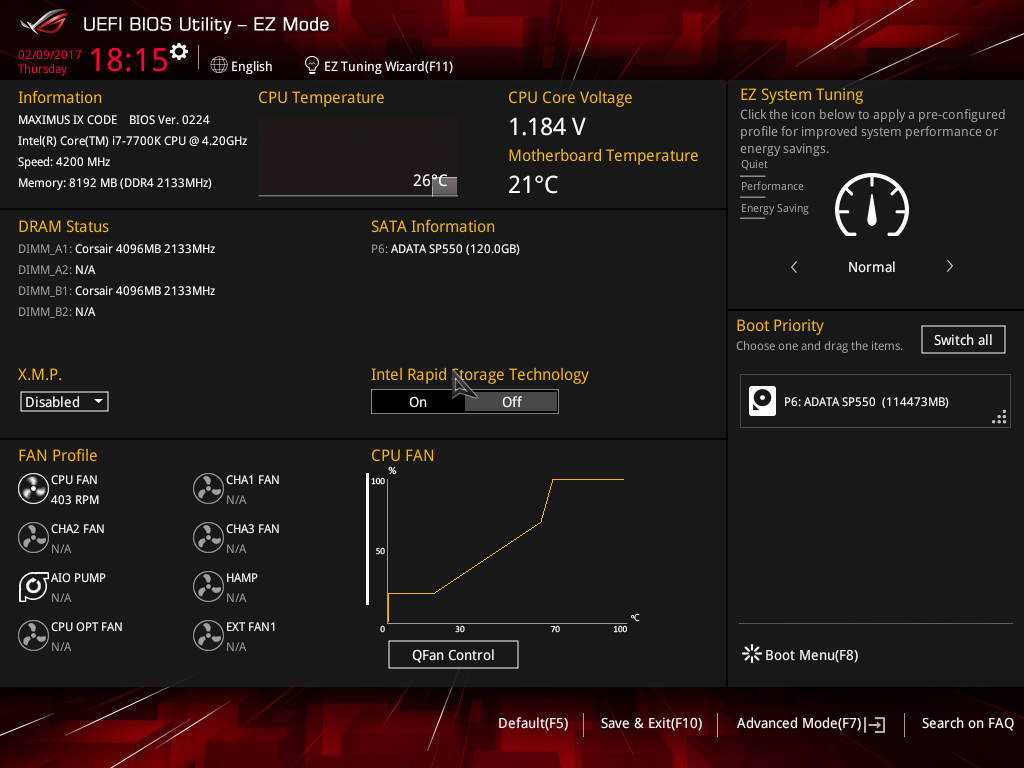Turn Intel Rapid Storage Technology On
This screenshot has height=768, width=1024.
tap(418, 402)
